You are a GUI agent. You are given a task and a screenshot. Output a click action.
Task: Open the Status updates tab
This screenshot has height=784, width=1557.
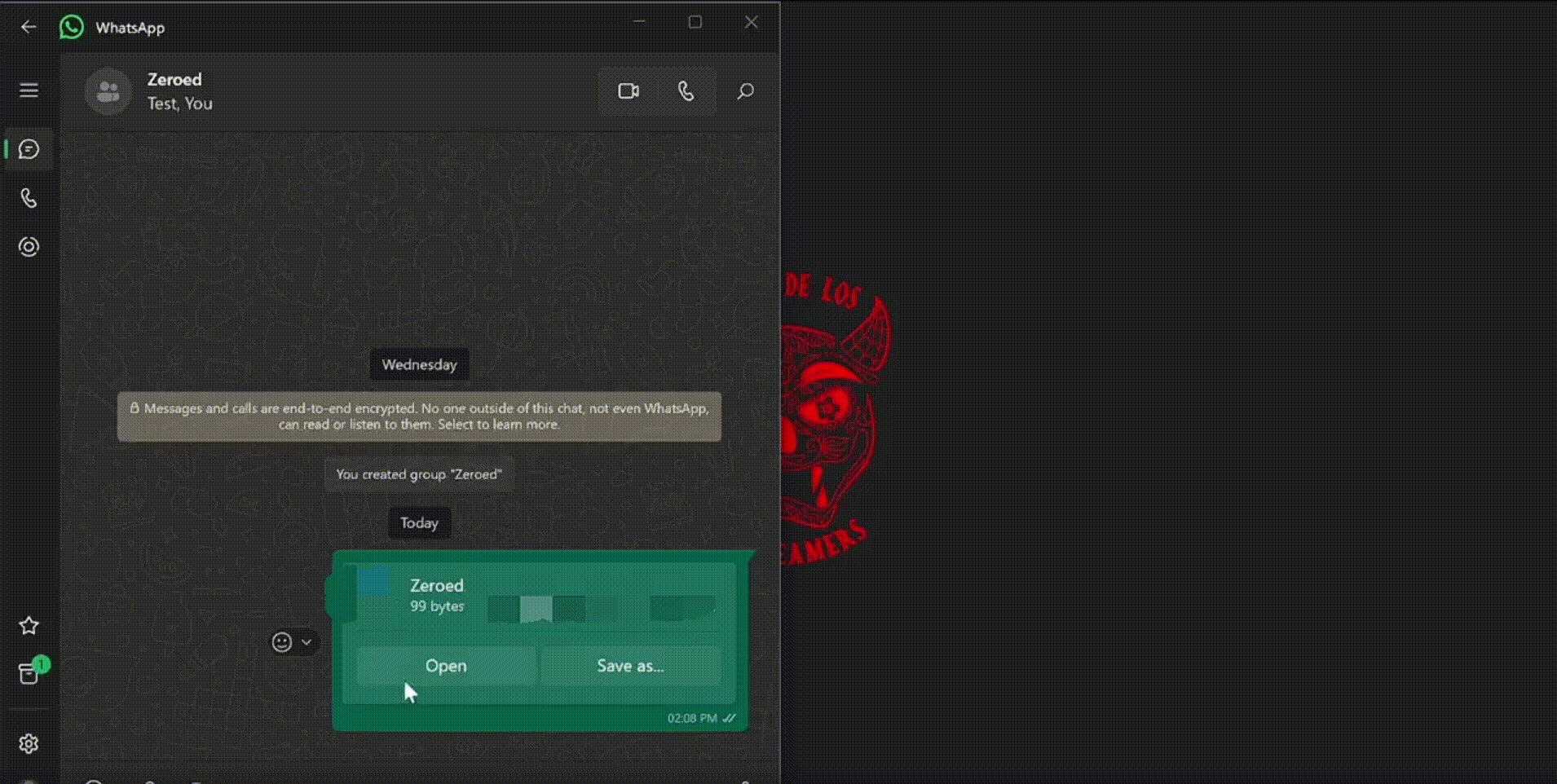pos(29,247)
